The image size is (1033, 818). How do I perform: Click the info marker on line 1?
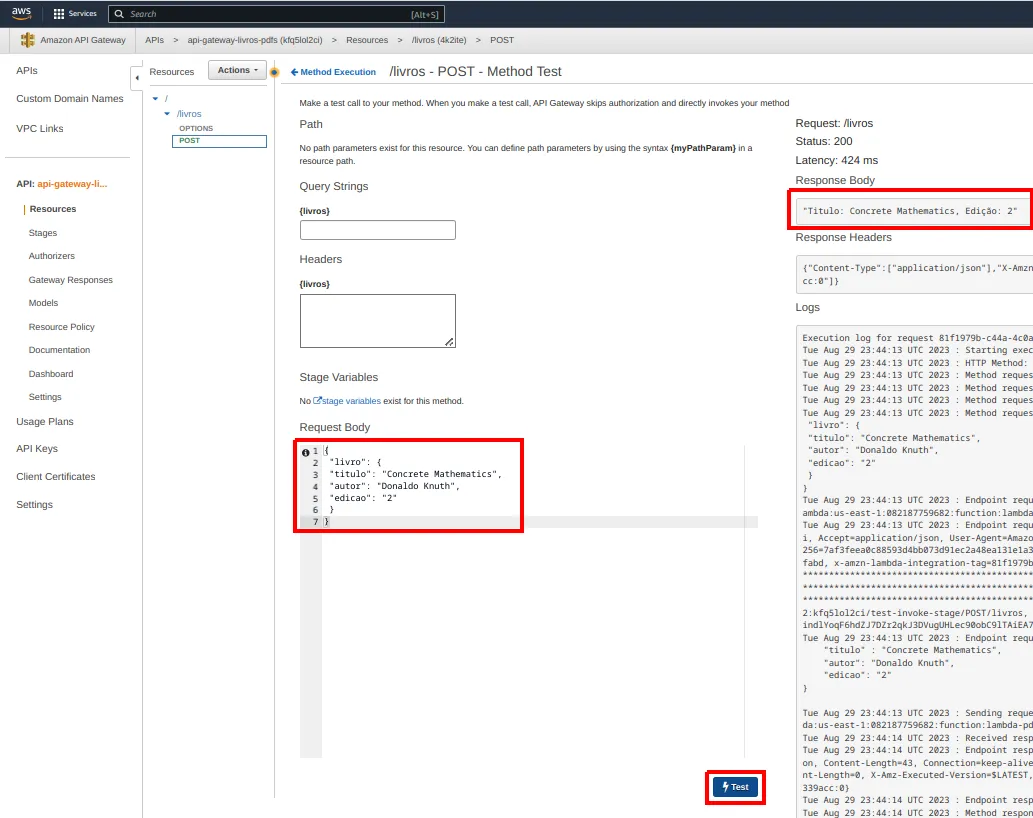[306, 452]
